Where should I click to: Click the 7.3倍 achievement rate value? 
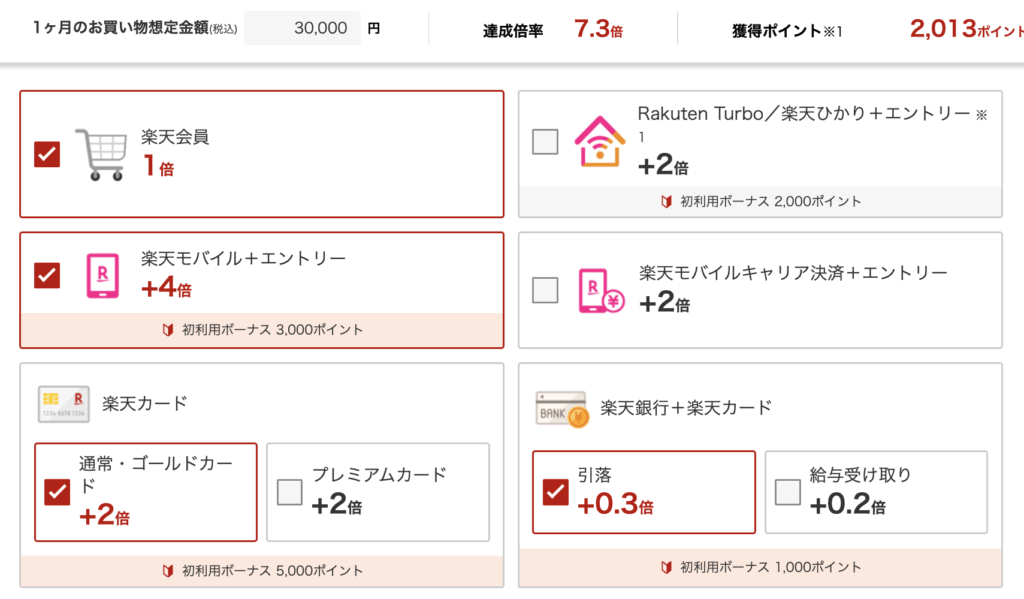point(598,29)
